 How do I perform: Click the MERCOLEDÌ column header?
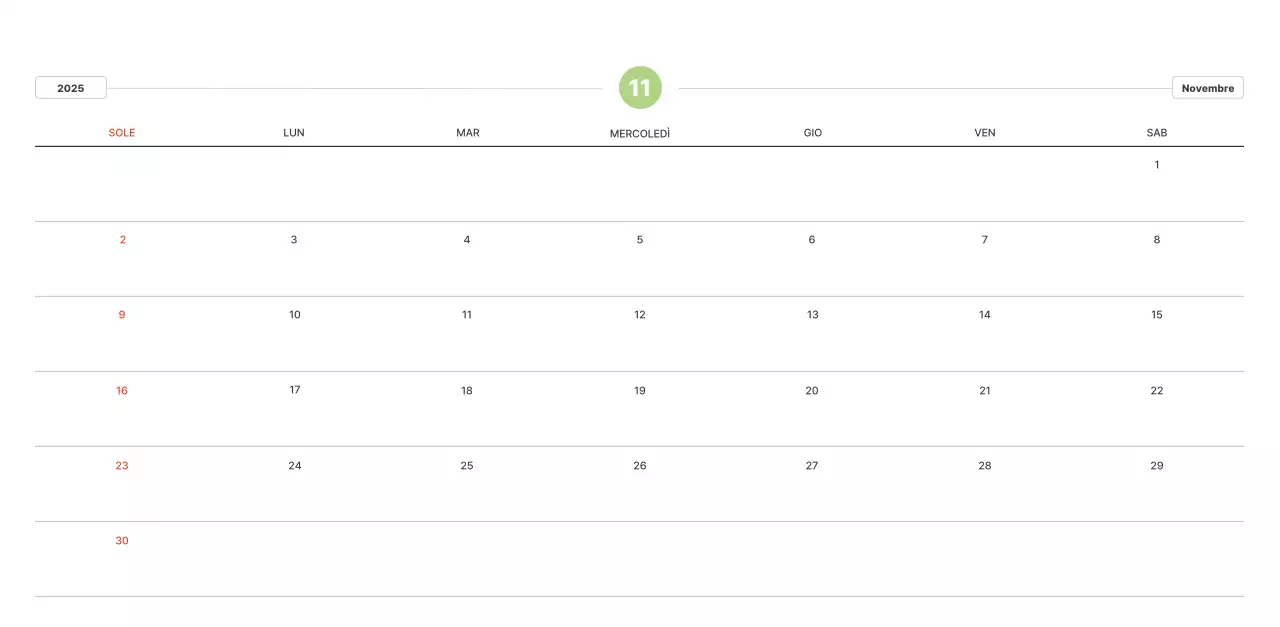point(640,133)
